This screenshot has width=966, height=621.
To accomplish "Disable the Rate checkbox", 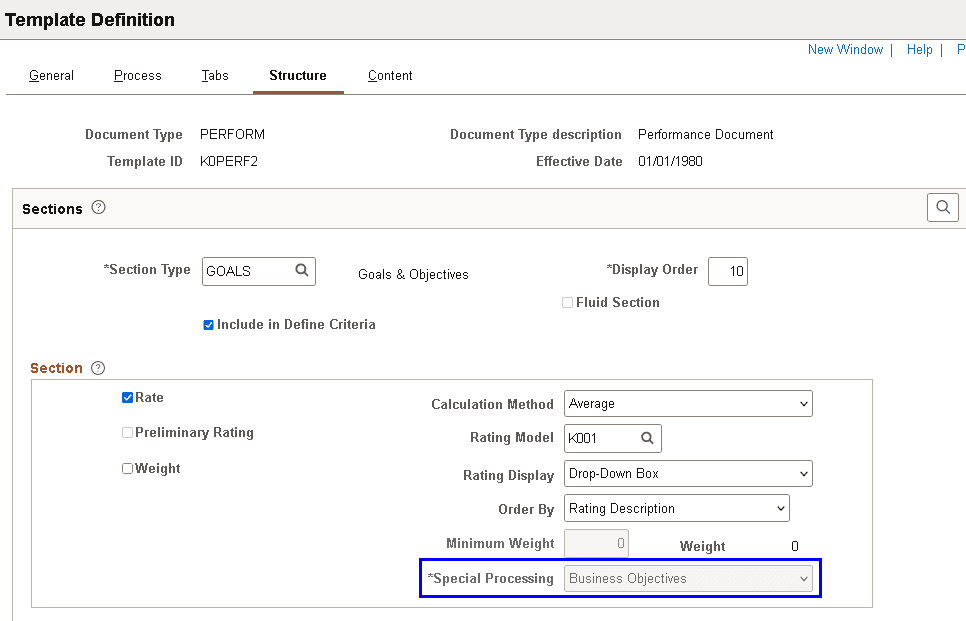I will 129,397.
